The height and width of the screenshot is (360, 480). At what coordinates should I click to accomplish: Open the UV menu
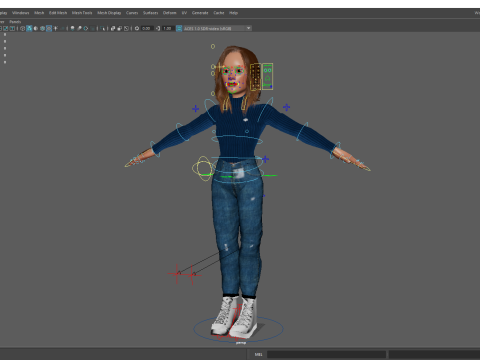point(184,13)
